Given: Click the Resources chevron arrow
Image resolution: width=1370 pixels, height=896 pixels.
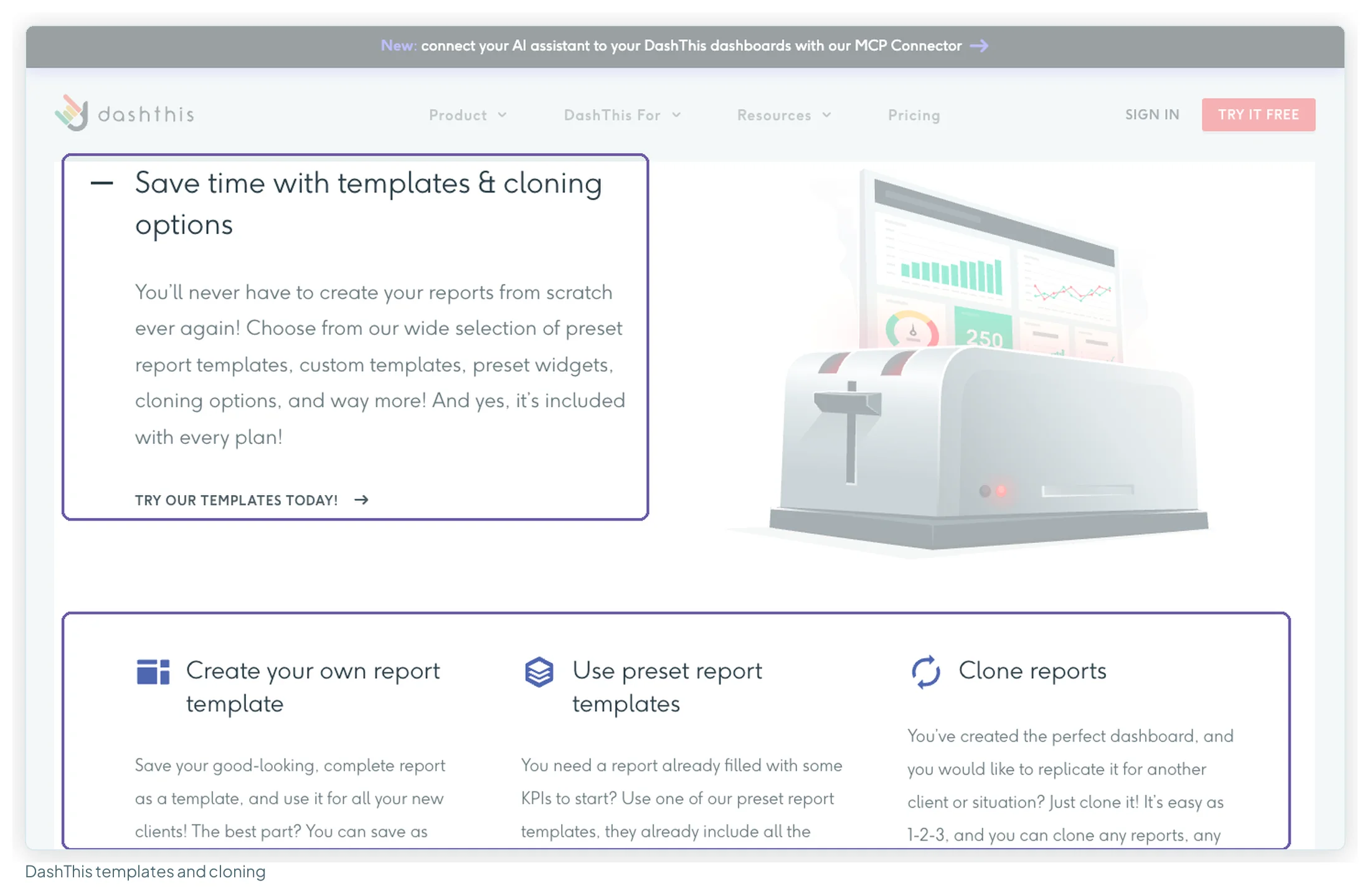Looking at the screenshot, I should (827, 115).
